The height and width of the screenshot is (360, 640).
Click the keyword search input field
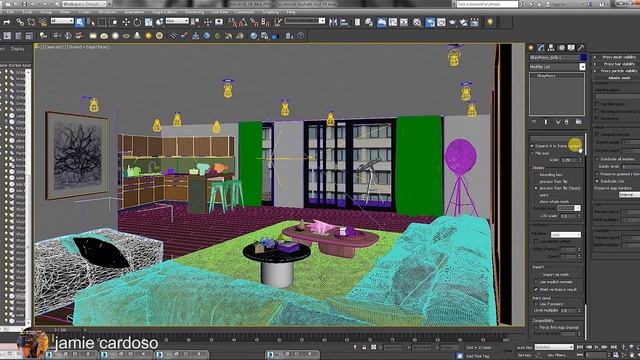point(487,4)
